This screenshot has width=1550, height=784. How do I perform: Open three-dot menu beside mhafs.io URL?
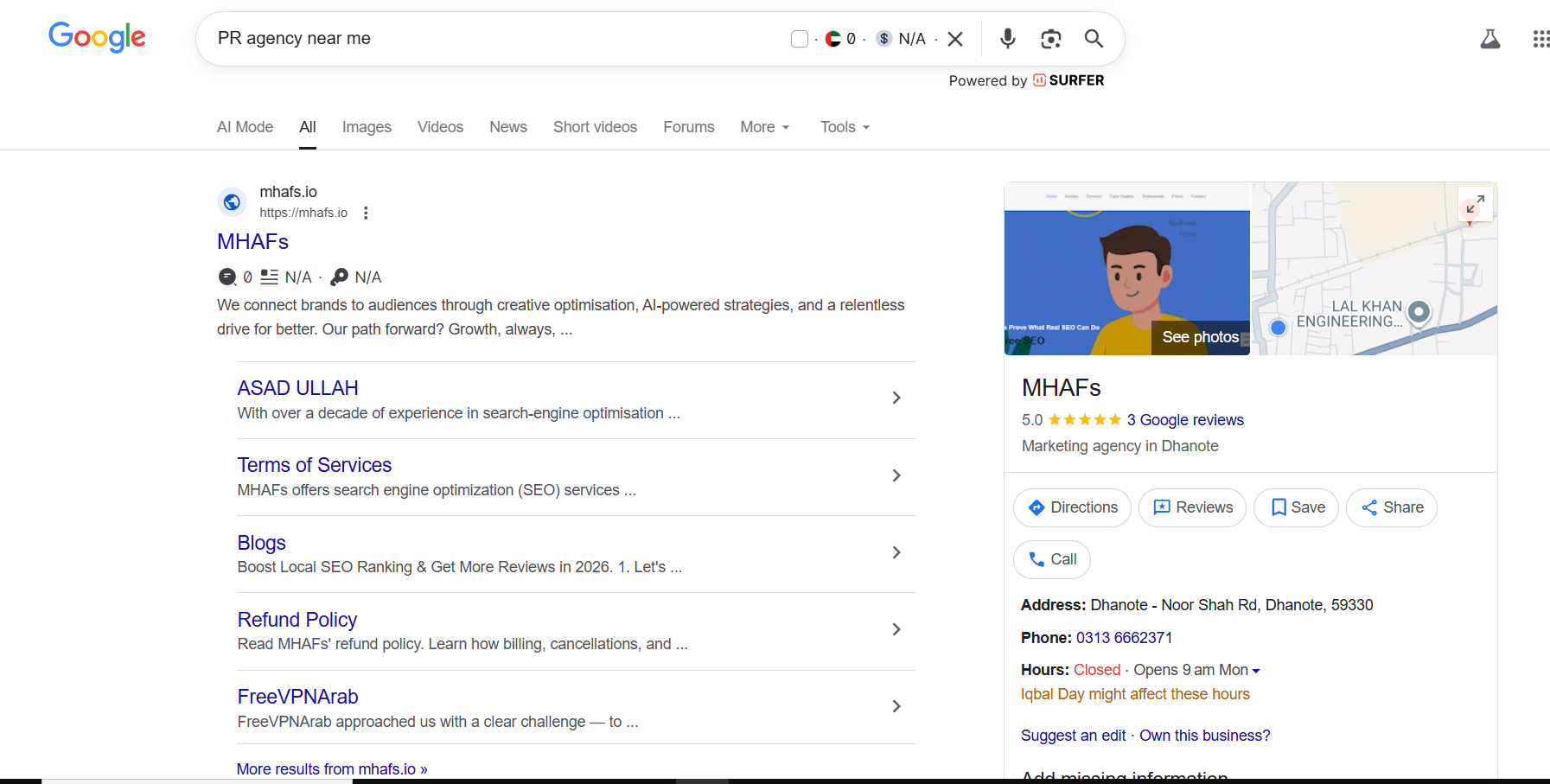366,213
